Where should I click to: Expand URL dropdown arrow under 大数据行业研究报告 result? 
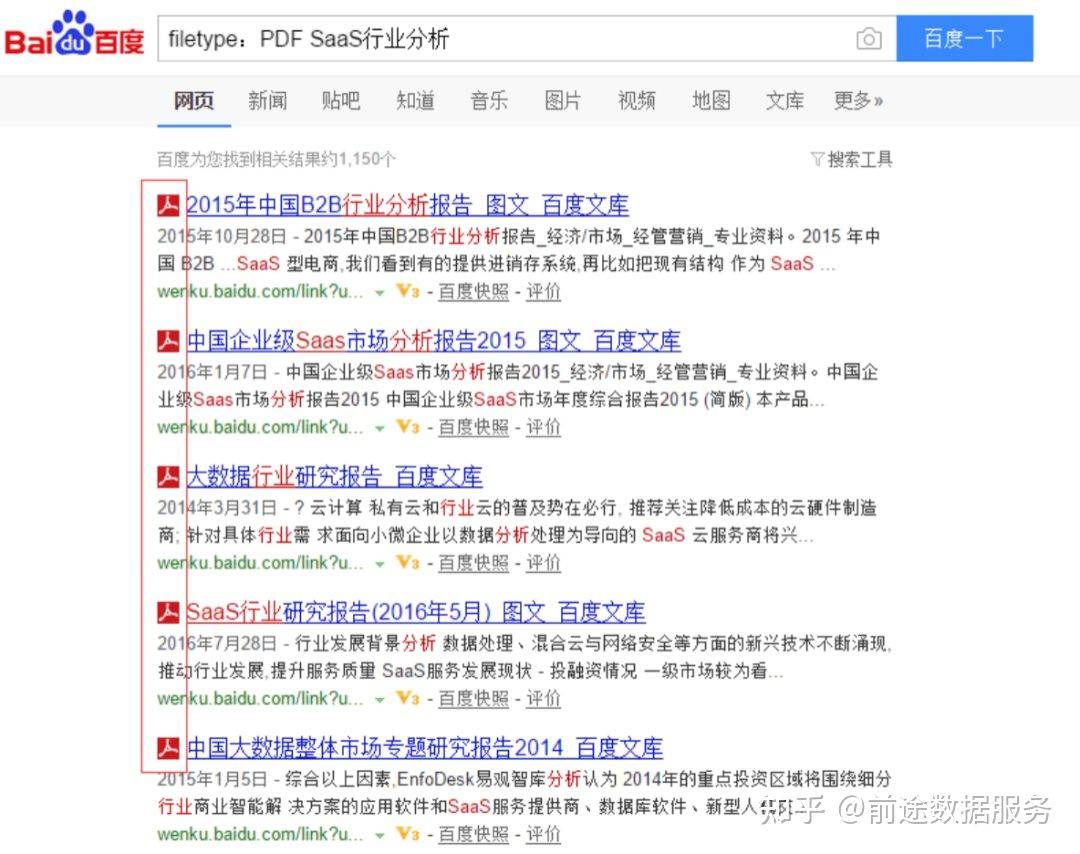click(x=379, y=564)
